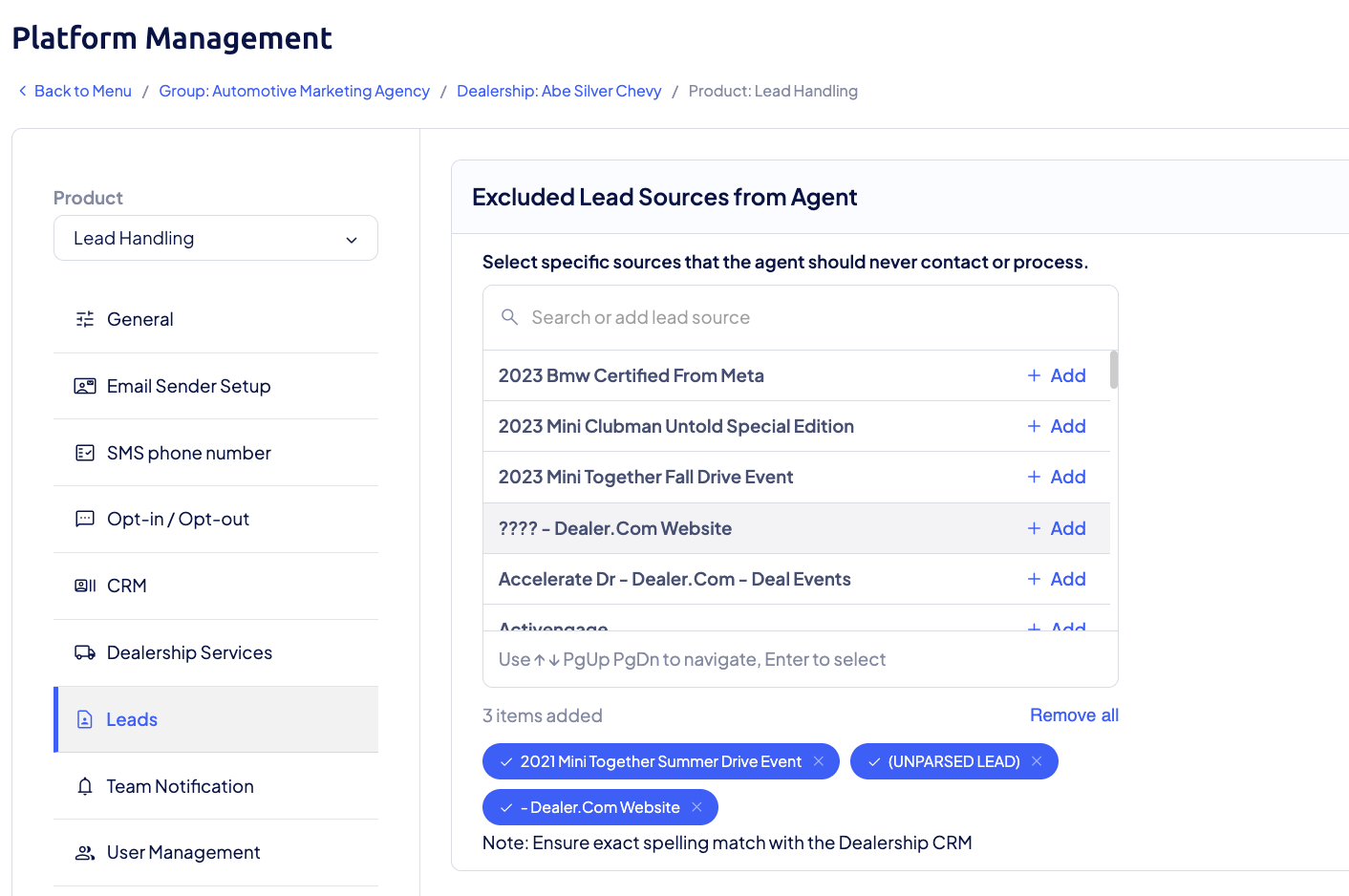Viewport: 1349px width, 896px height.
Task: Click the 2023 Mini Together Fall Drive Event row text
Action: click(x=646, y=477)
